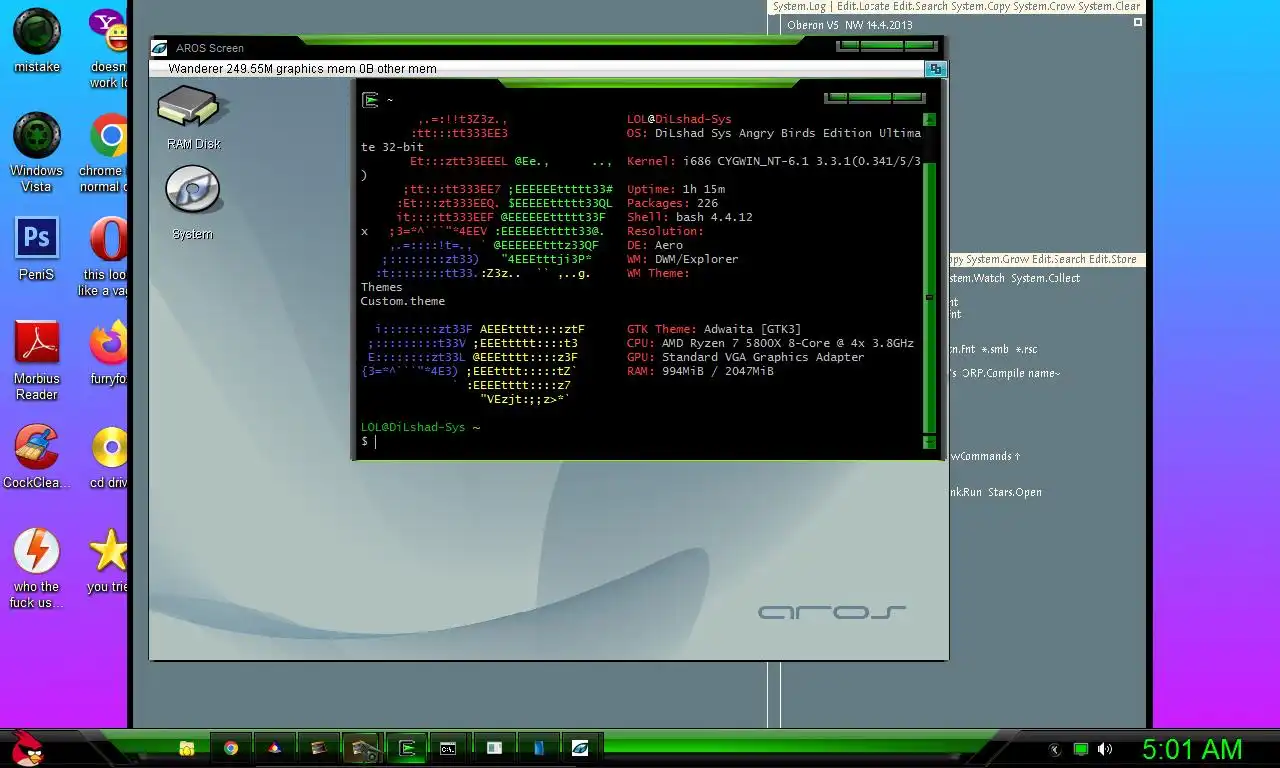The image size is (1280, 768).
Task: Click the terminal prompt icon in title bar
Action: click(x=370, y=99)
